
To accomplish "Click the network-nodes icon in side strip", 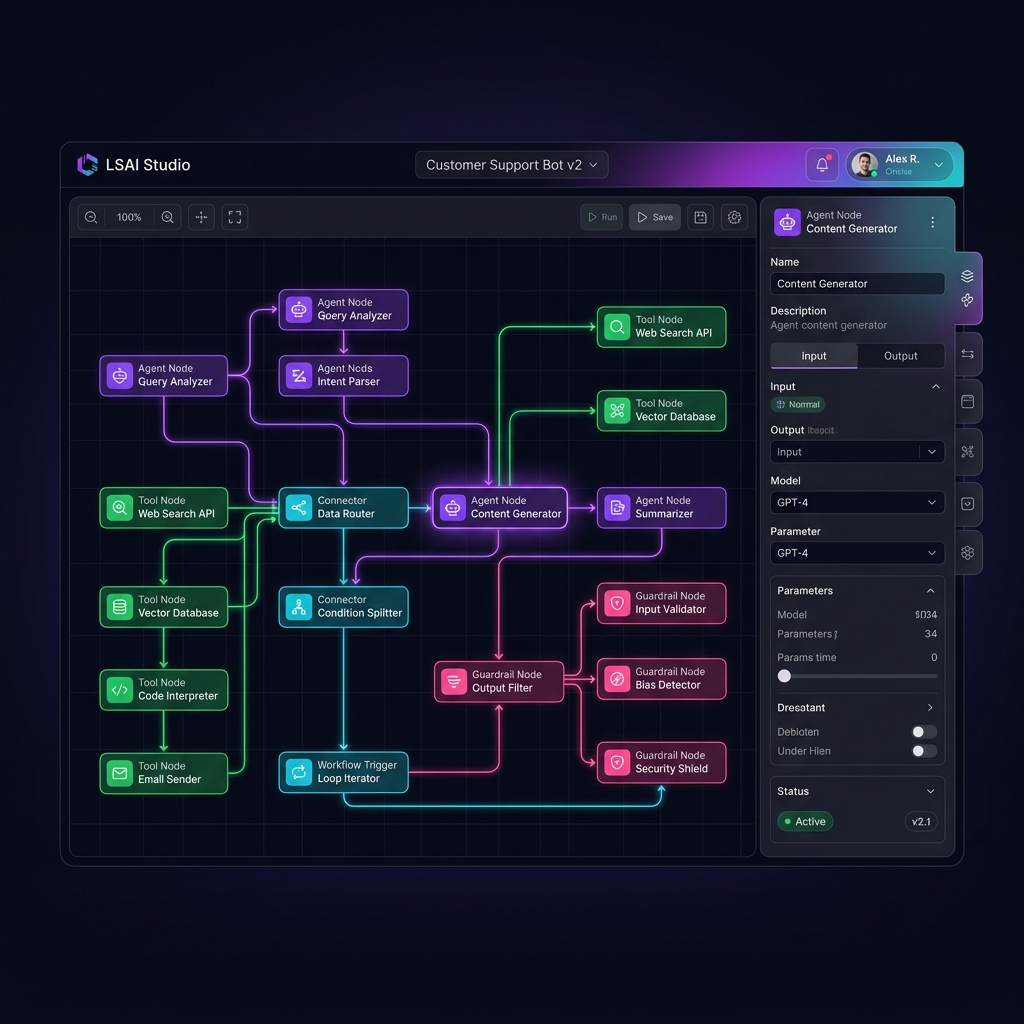I will tap(967, 452).
